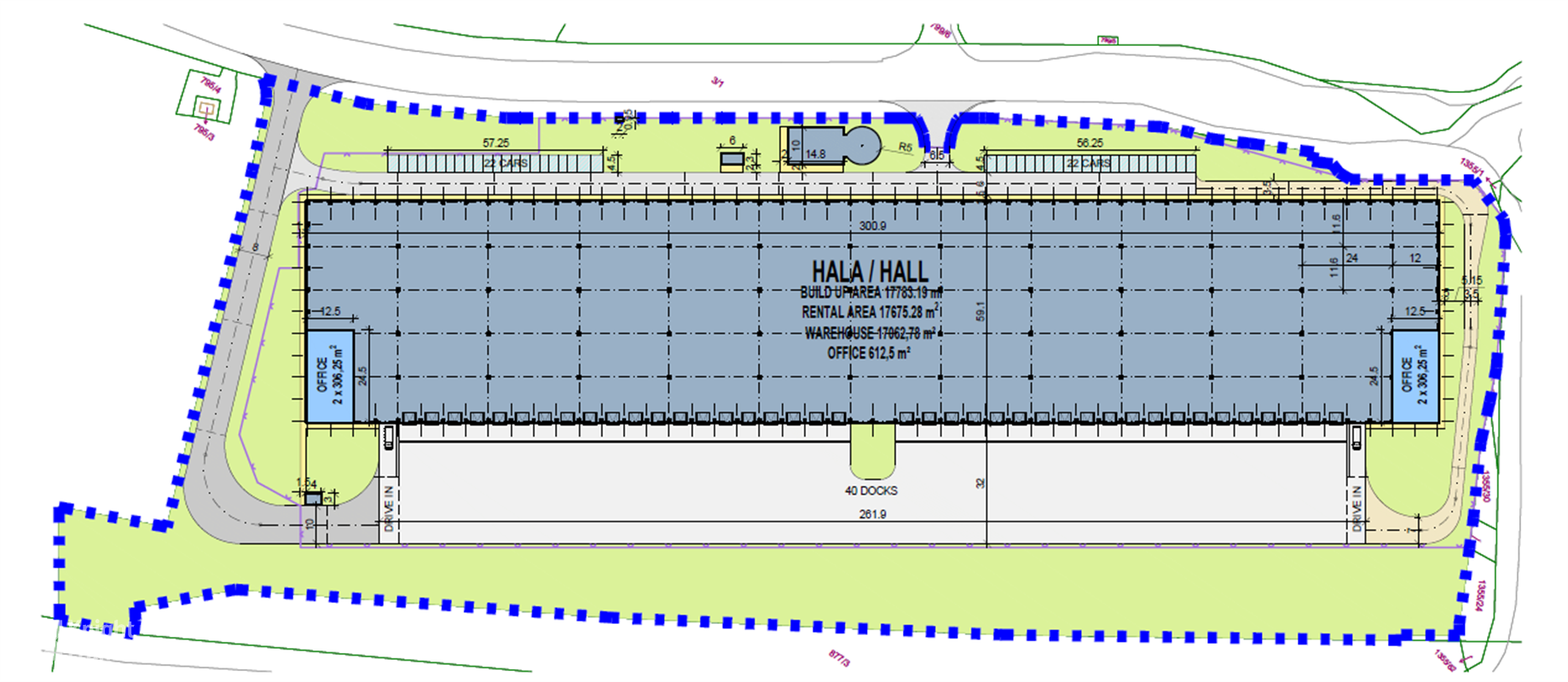Click the round tank building symbol
The image size is (1568, 682).
(864, 147)
